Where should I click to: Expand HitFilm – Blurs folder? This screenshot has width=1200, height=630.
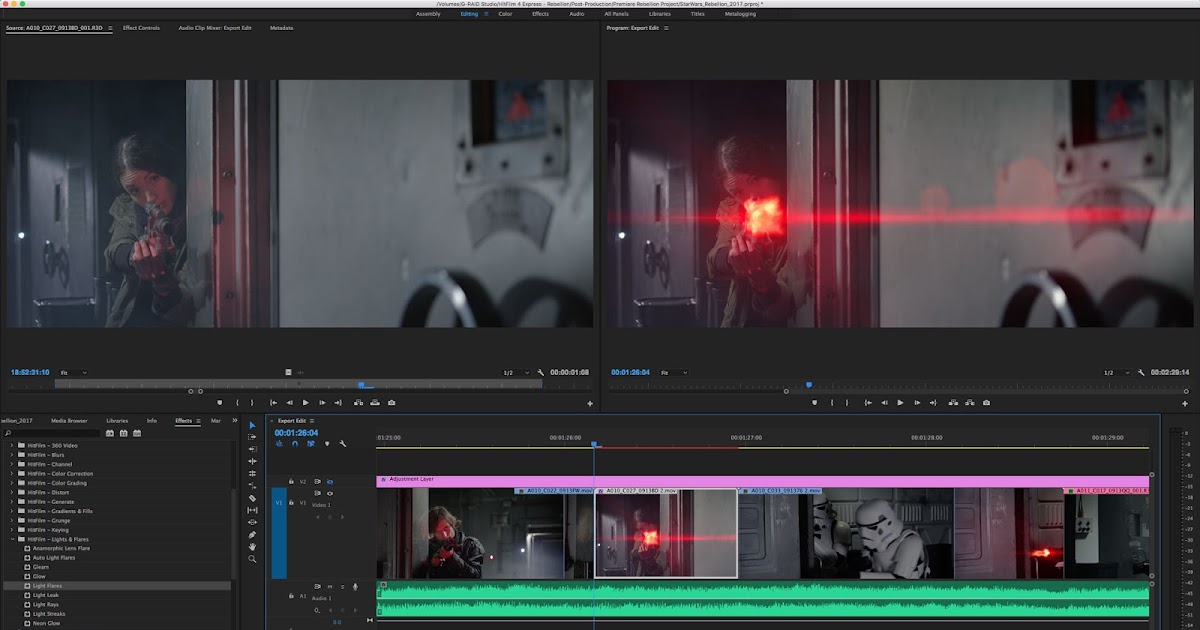(12, 455)
